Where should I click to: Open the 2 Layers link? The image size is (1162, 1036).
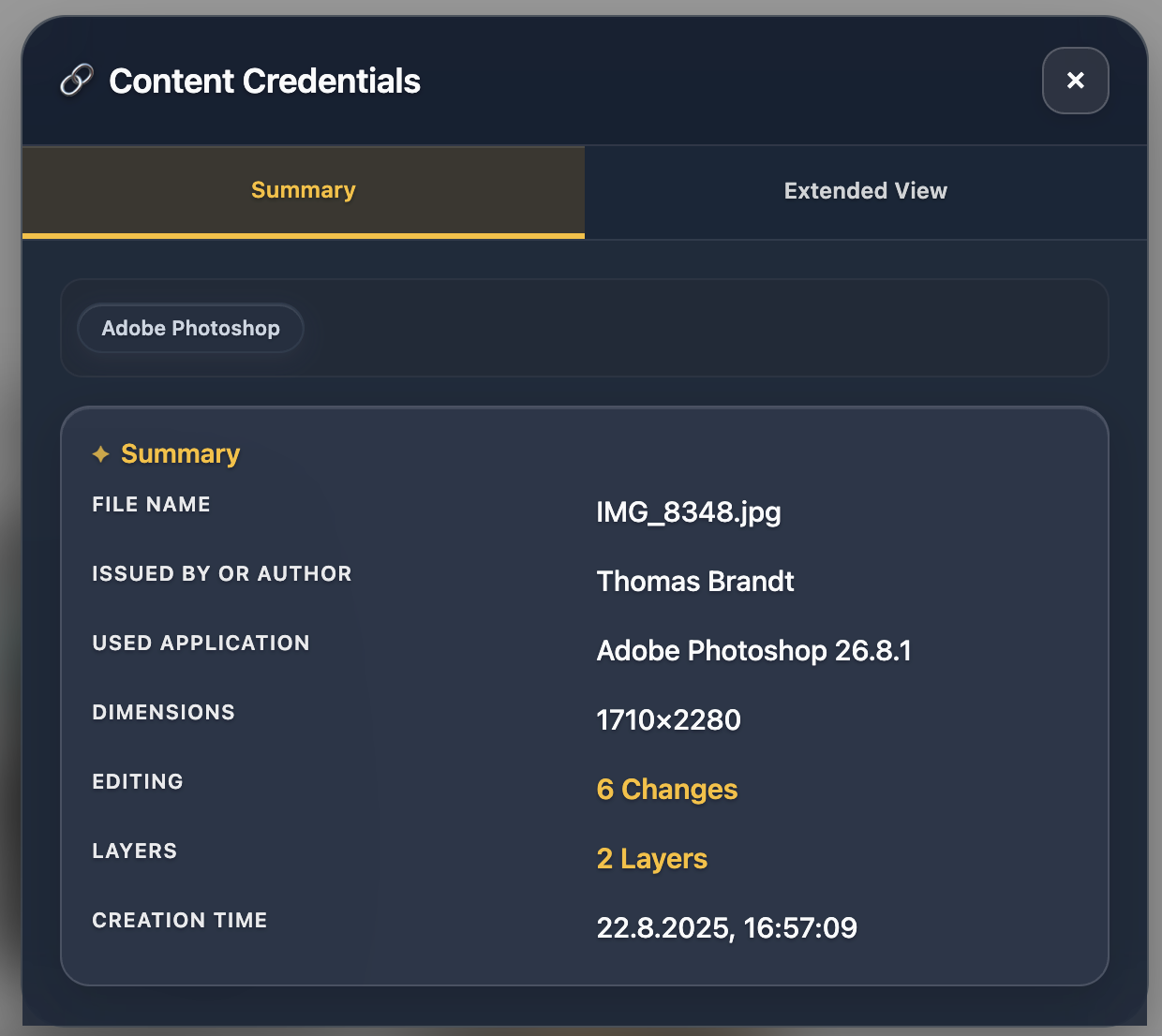[x=652, y=859]
